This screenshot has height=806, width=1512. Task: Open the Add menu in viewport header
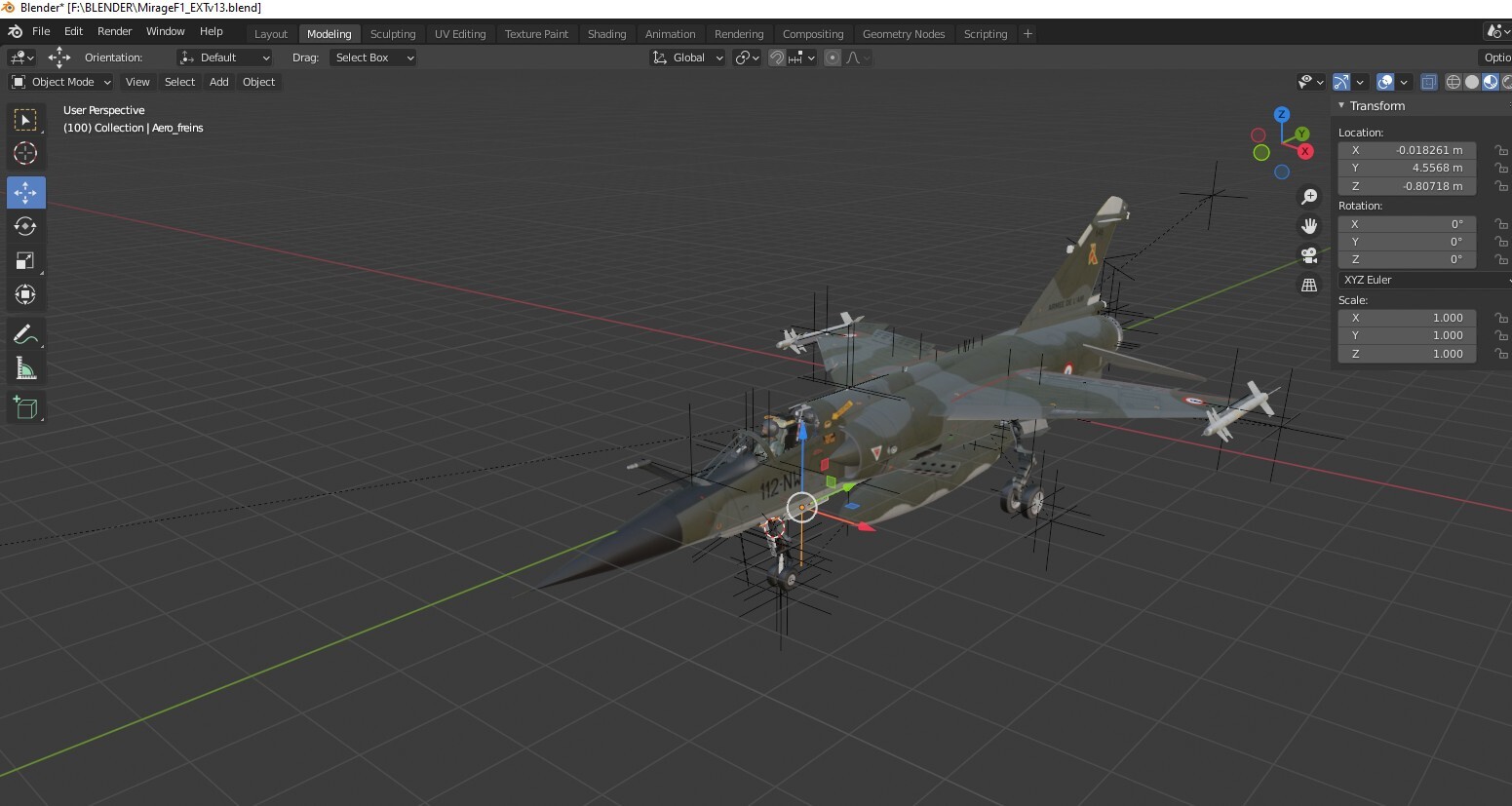pyautogui.click(x=218, y=82)
